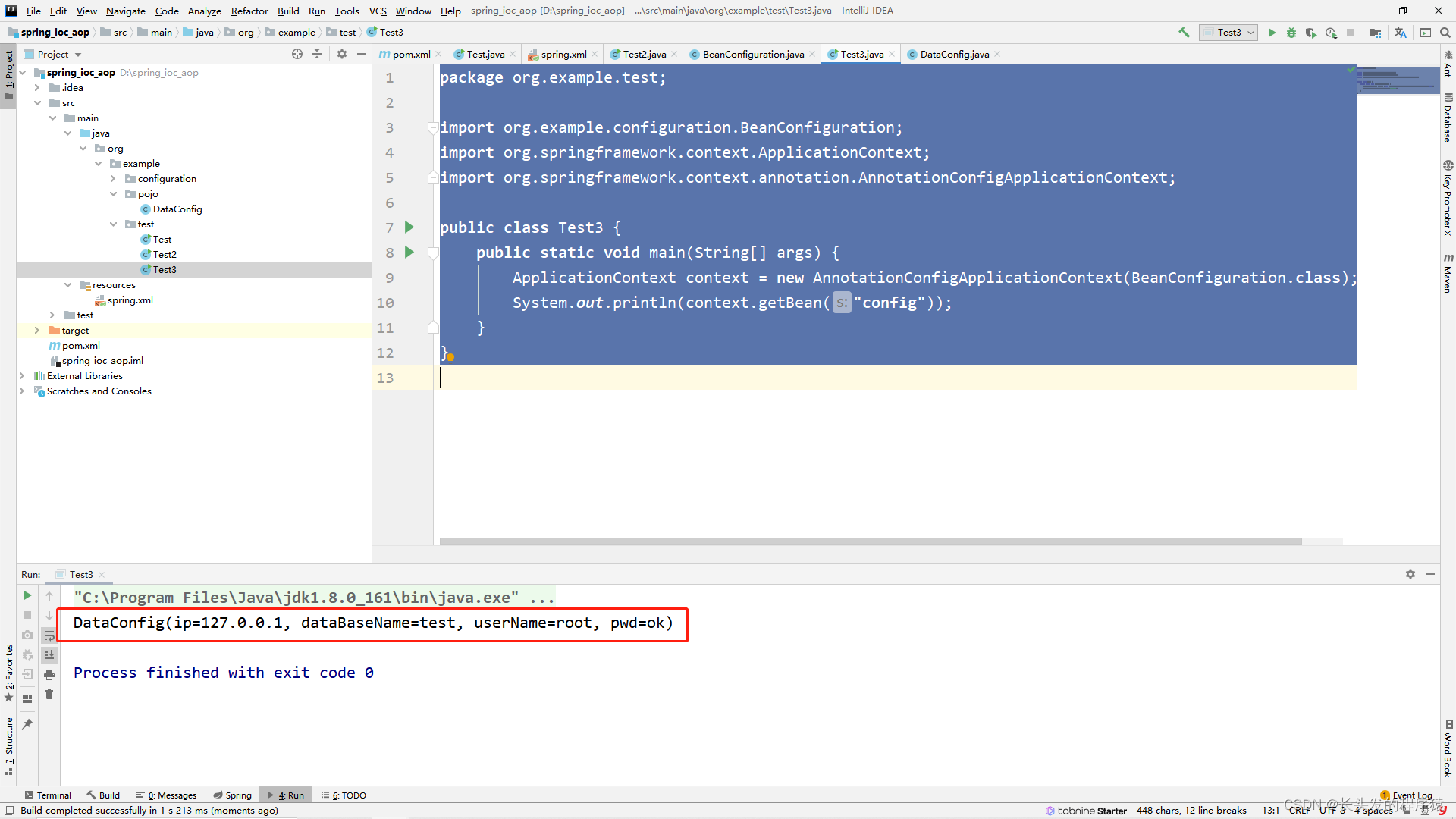
Task: Open the Terminal tool window button
Action: click(48, 795)
